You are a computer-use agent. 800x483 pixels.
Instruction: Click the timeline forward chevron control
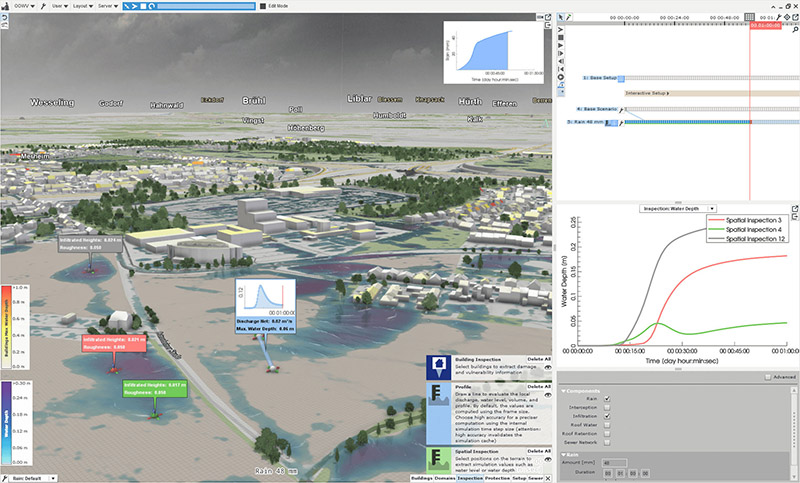pos(561,30)
